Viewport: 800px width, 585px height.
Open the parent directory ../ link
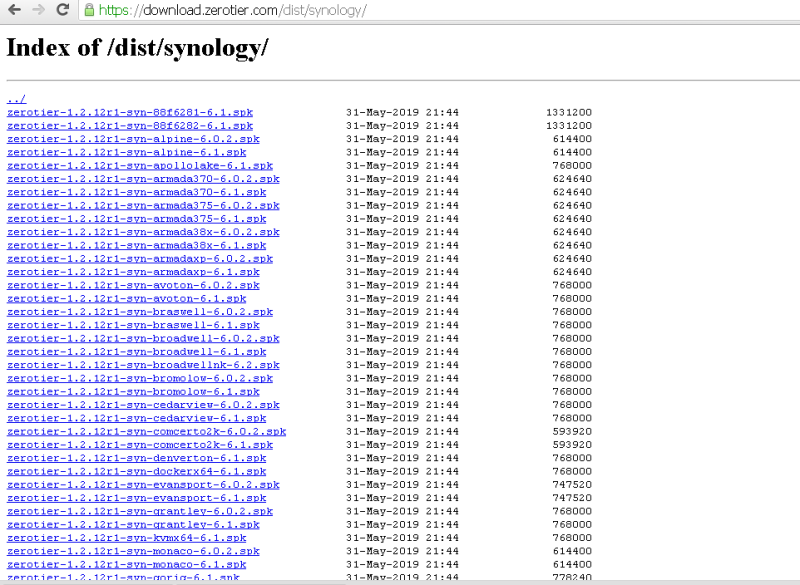pyautogui.click(x=16, y=99)
